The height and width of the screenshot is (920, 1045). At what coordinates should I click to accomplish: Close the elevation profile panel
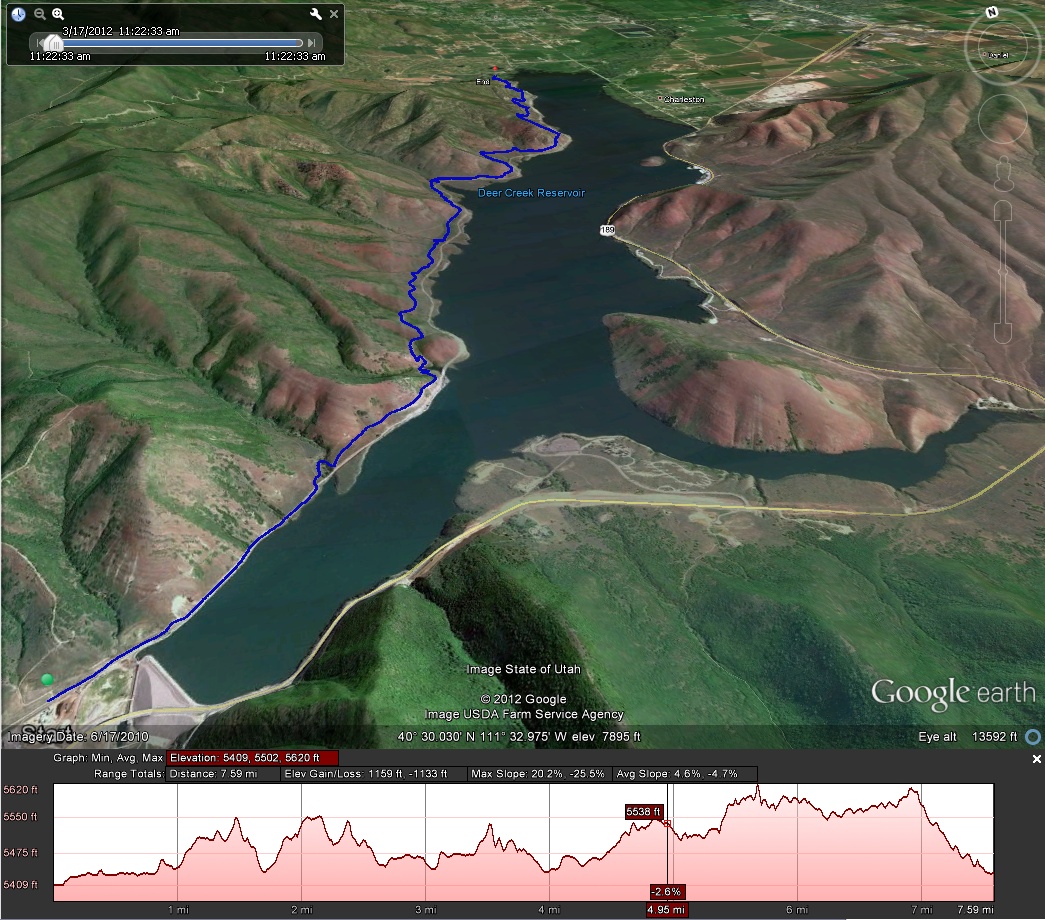click(1036, 759)
